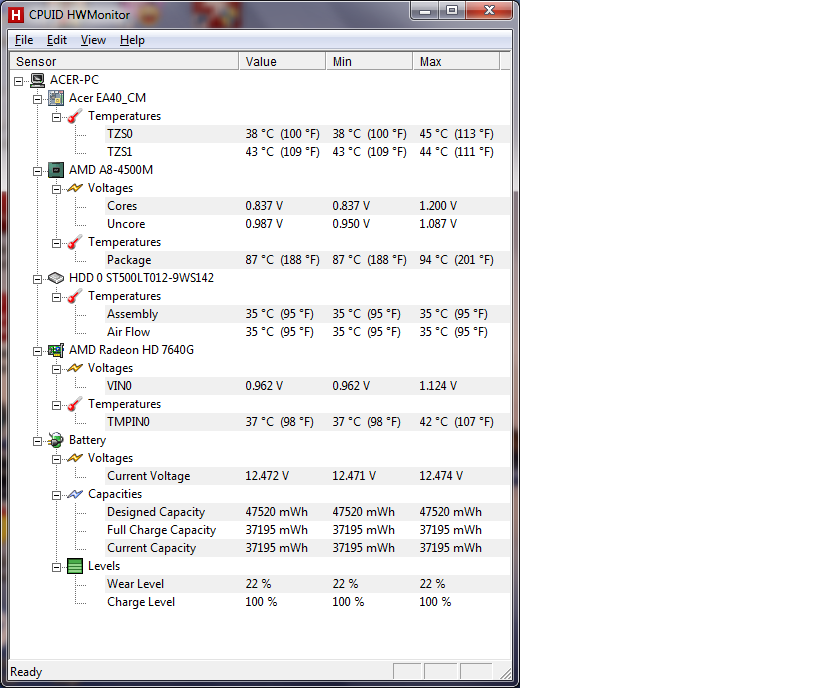Collapse the Acer EA40_CM node

[x=38, y=99]
